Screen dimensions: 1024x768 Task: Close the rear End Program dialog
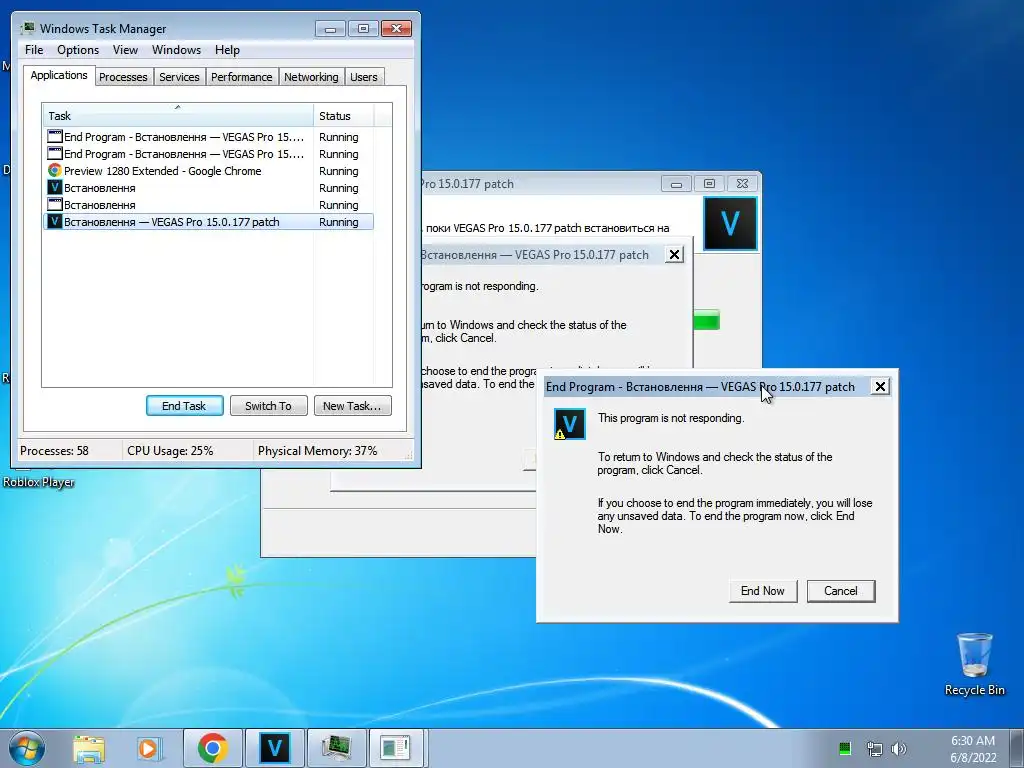pos(675,255)
